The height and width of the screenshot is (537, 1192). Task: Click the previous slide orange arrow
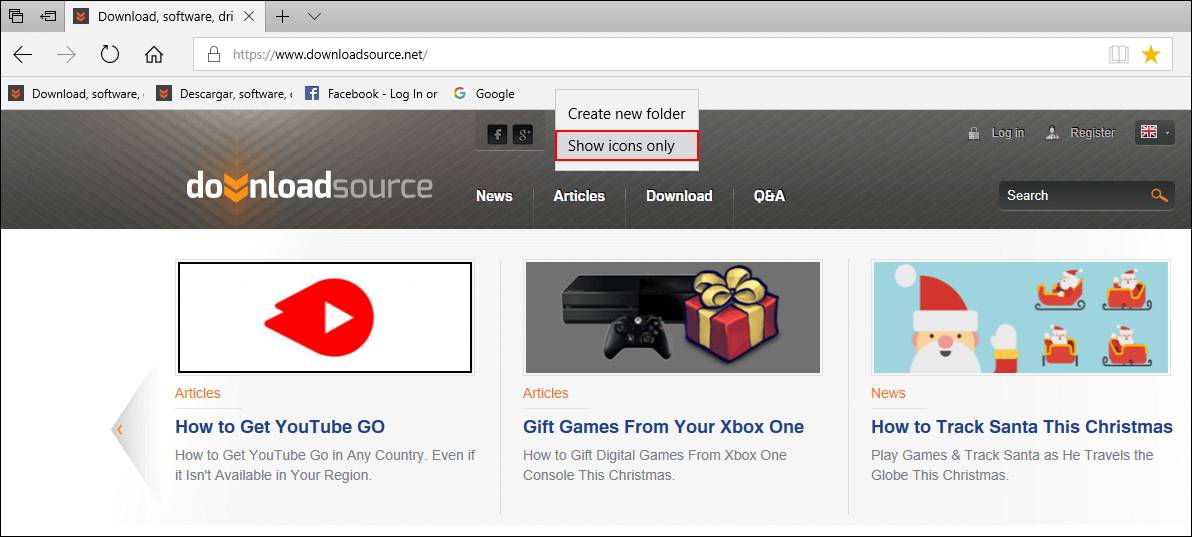coord(119,429)
